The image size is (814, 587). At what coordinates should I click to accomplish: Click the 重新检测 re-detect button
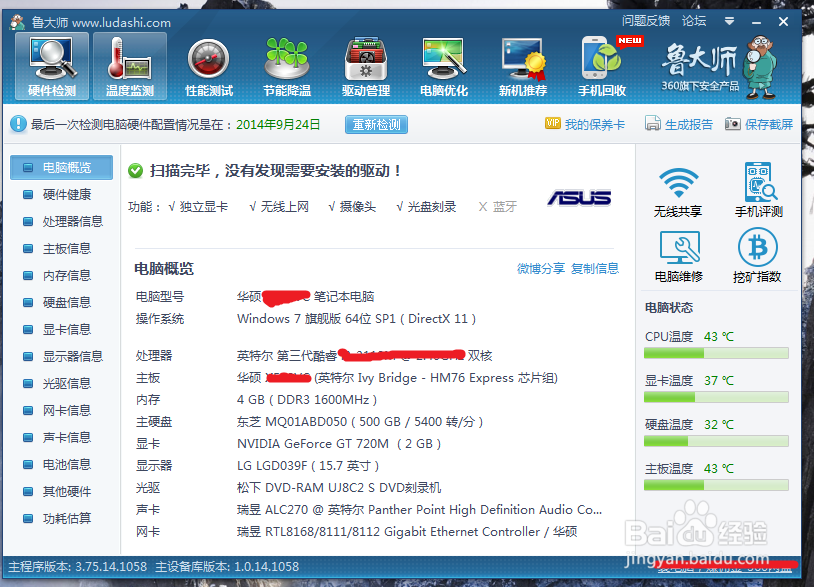pyautogui.click(x=376, y=125)
